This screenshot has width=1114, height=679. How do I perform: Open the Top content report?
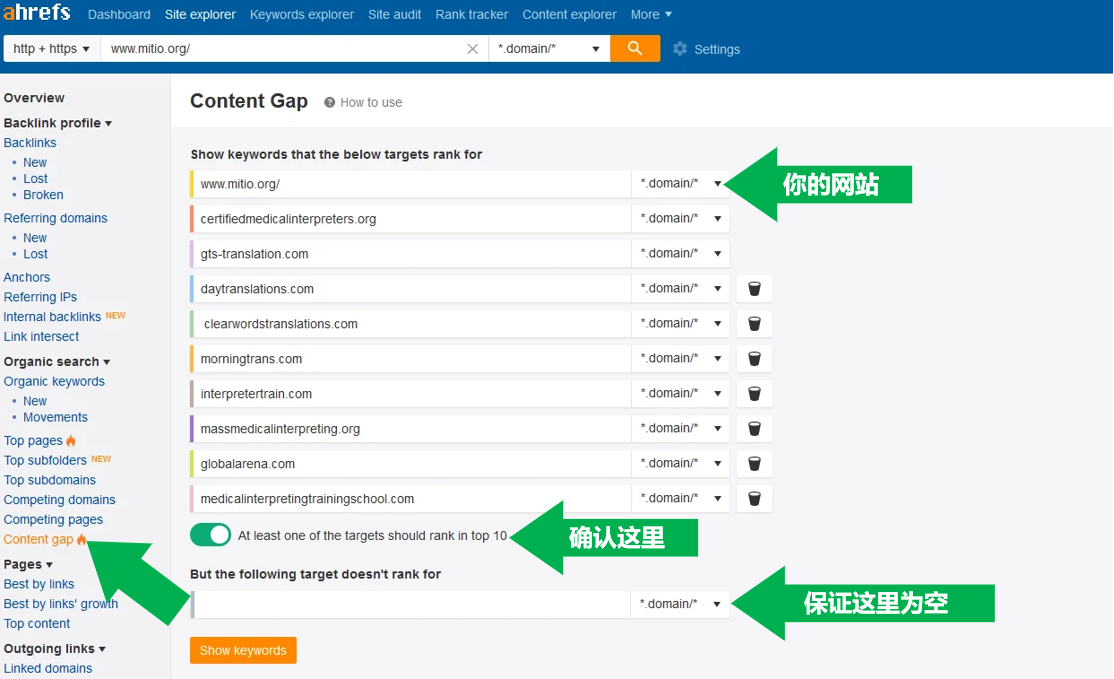tap(37, 624)
